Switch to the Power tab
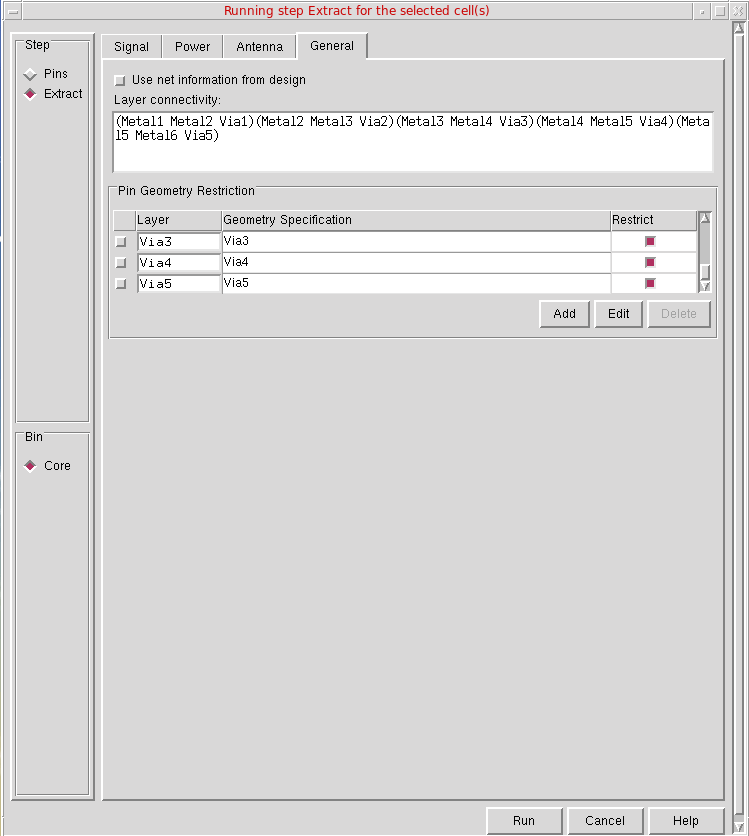This screenshot has height=836, width=749. [x=192, y=47]
